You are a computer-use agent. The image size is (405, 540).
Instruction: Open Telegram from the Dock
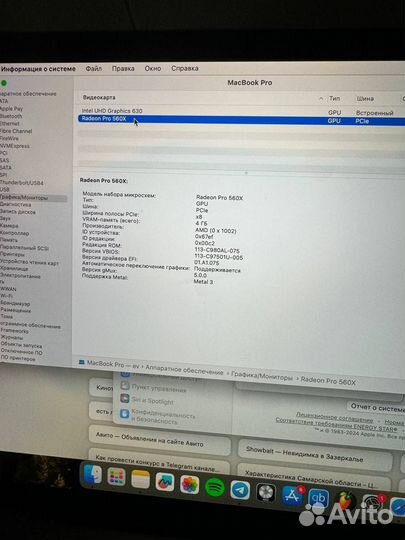click(x=240, y=490)
